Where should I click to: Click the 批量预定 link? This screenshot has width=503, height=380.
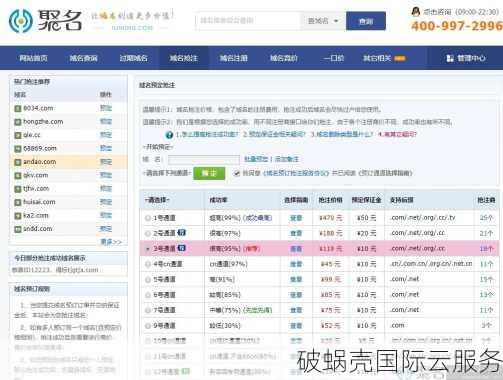(256, 159)
